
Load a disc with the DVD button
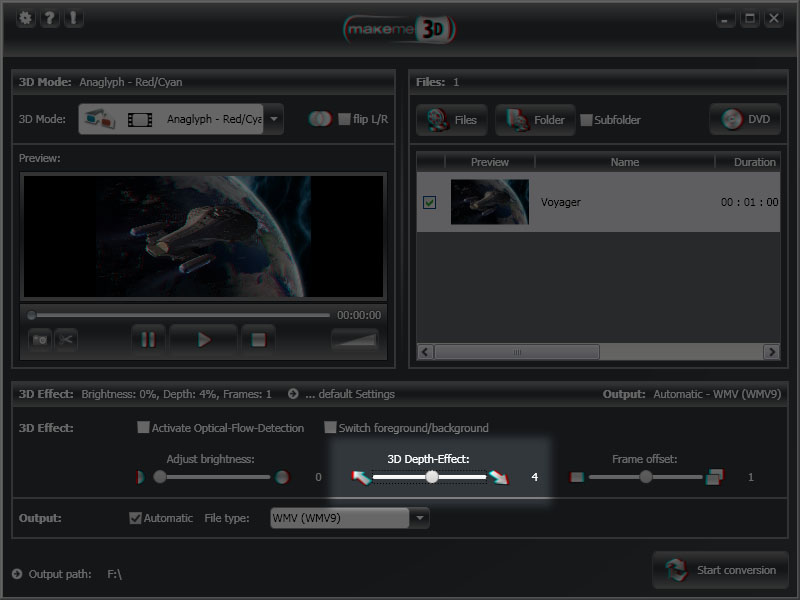tap(745, 119)
